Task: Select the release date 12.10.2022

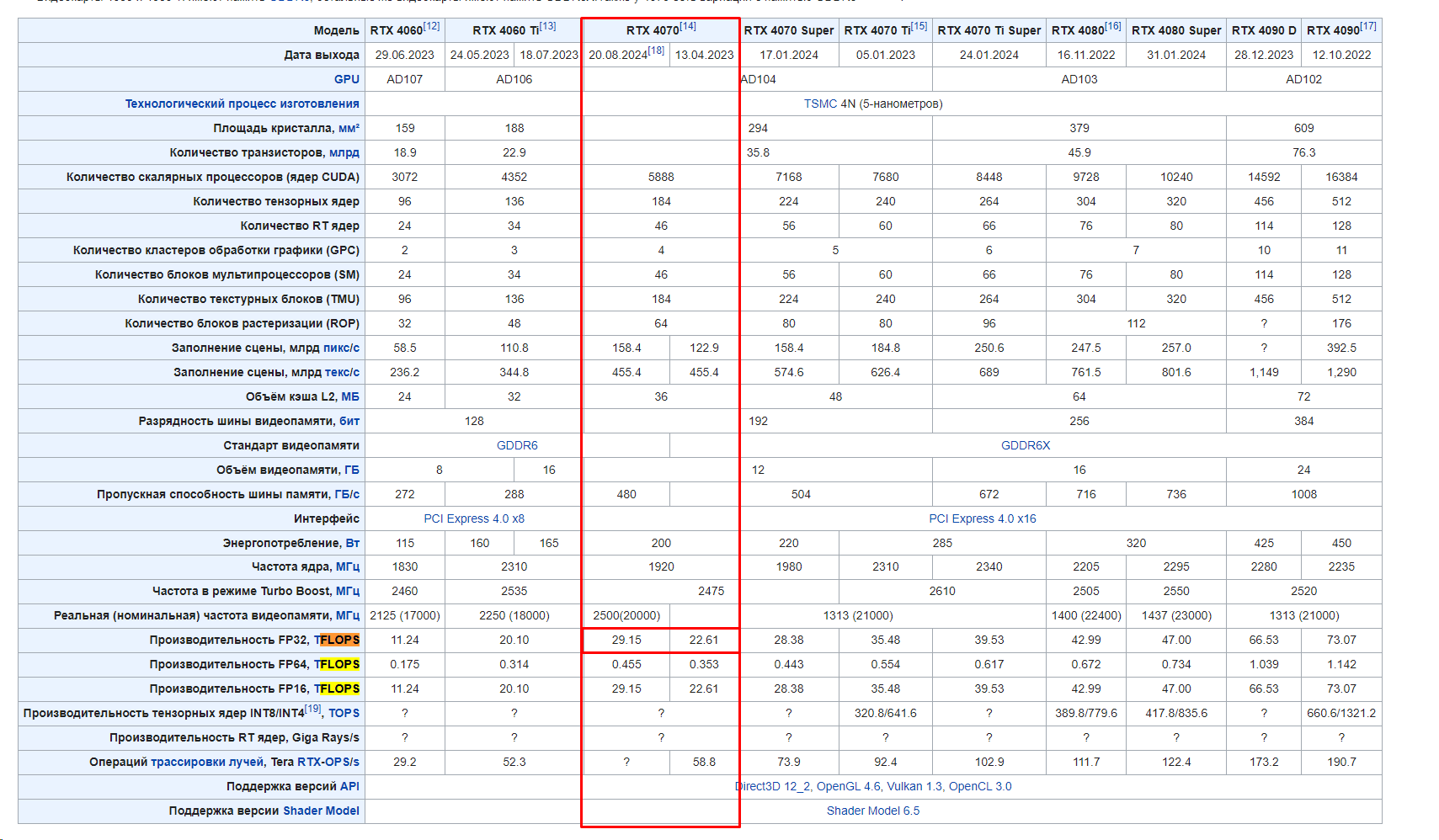Action: point(1342,55)
